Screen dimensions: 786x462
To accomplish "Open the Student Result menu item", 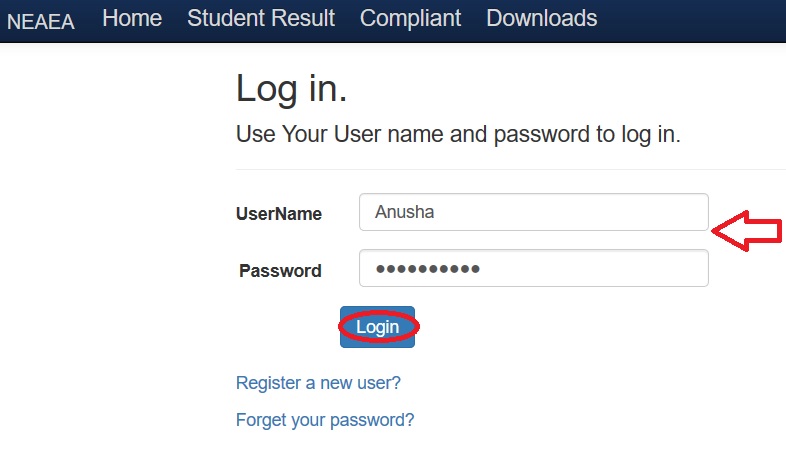I will click(261, 18).
